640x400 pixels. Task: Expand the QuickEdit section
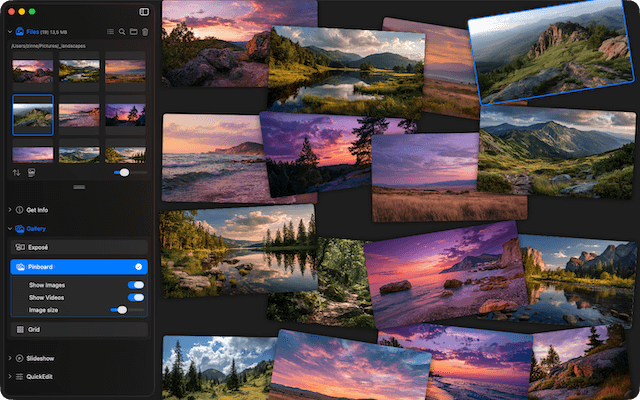[9, 376]
